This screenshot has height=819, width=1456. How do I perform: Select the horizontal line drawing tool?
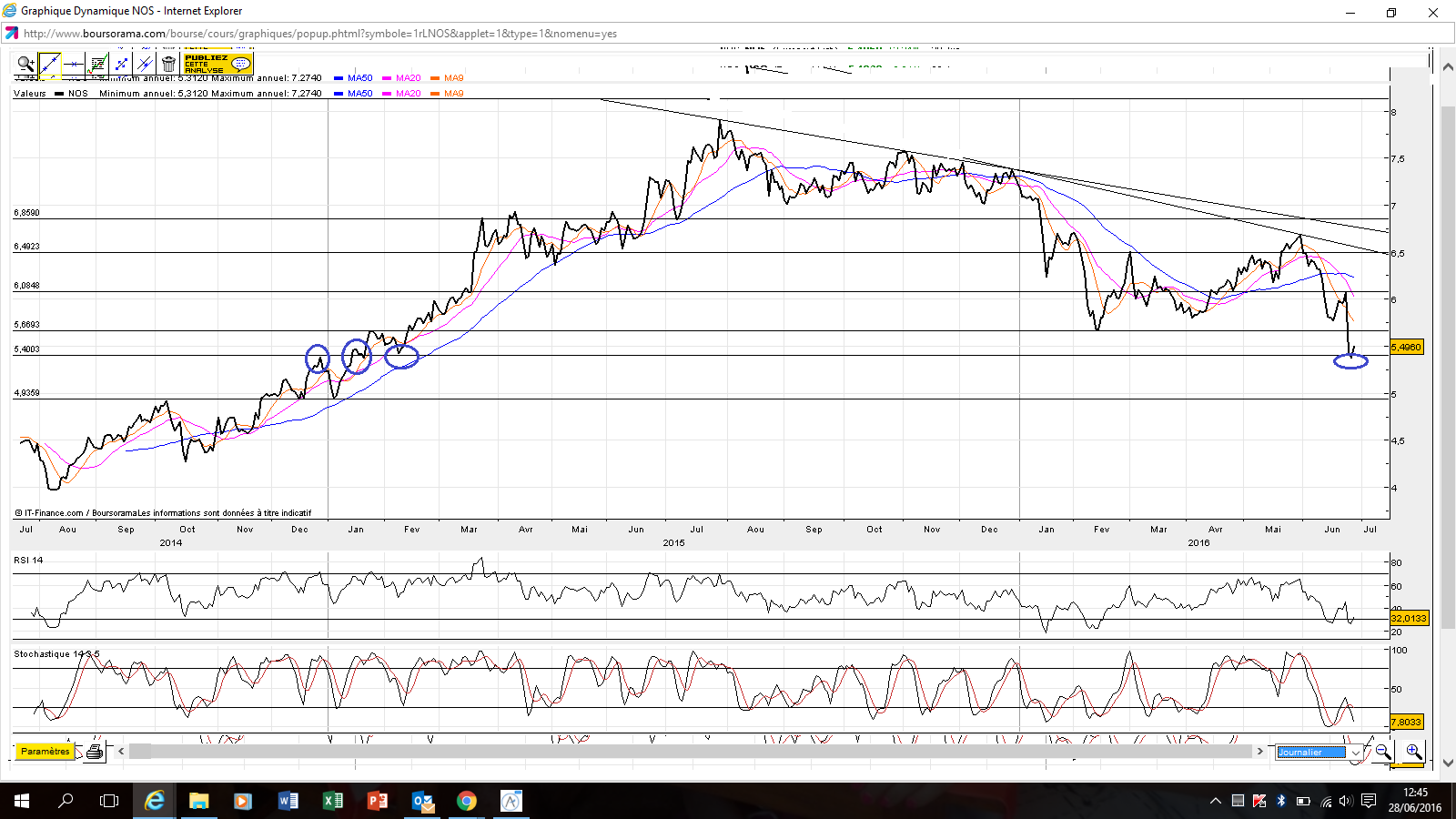74,64
